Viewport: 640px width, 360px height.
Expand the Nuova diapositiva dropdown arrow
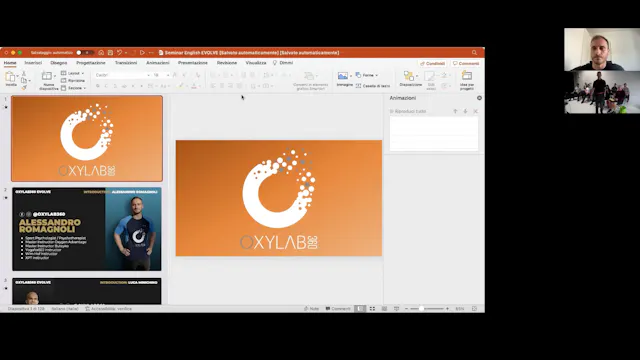pyautogui.click(x=55, y=76)
